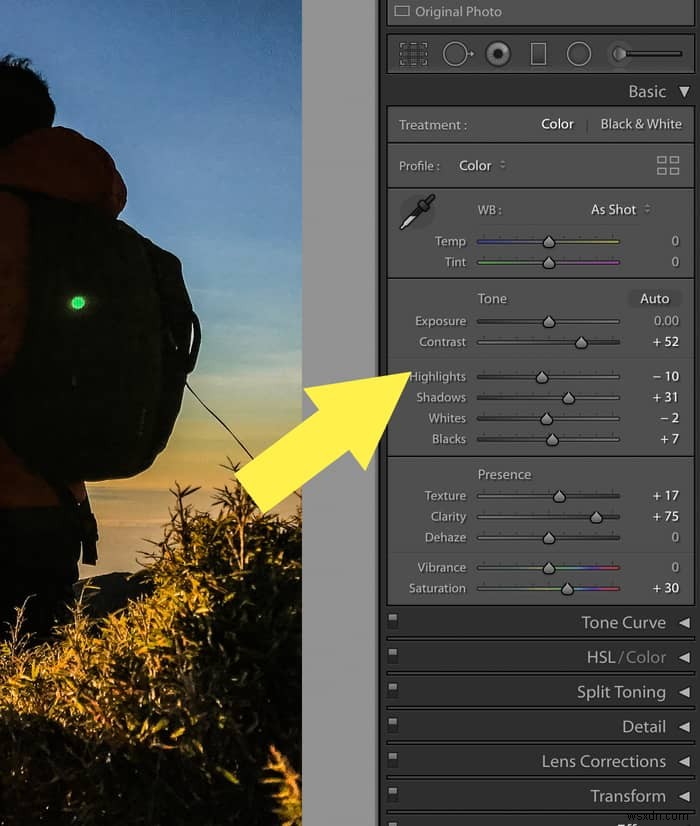Collapse the Basic panel triangle
This screenshot has height=826, width=700.
click(x=684, y=92)
